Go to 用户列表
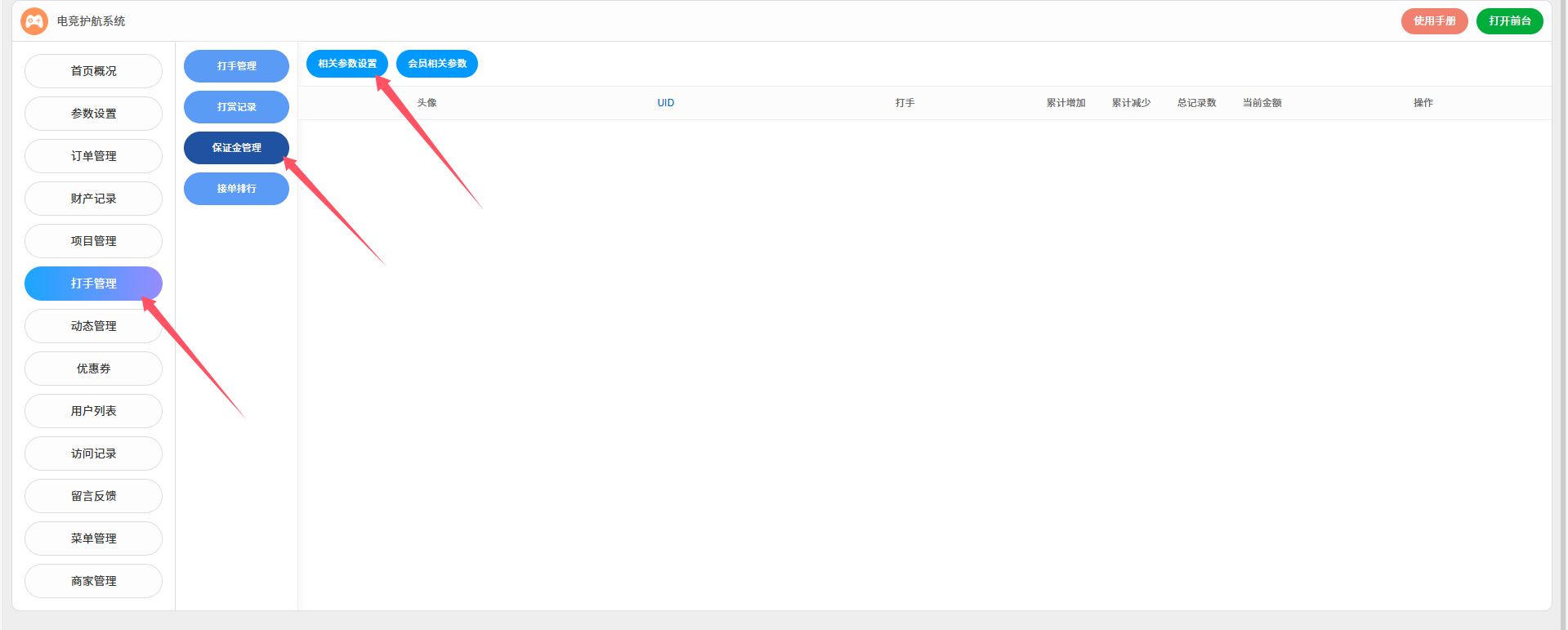Viewport: 1568px width, 630px height. click(93, 411)
